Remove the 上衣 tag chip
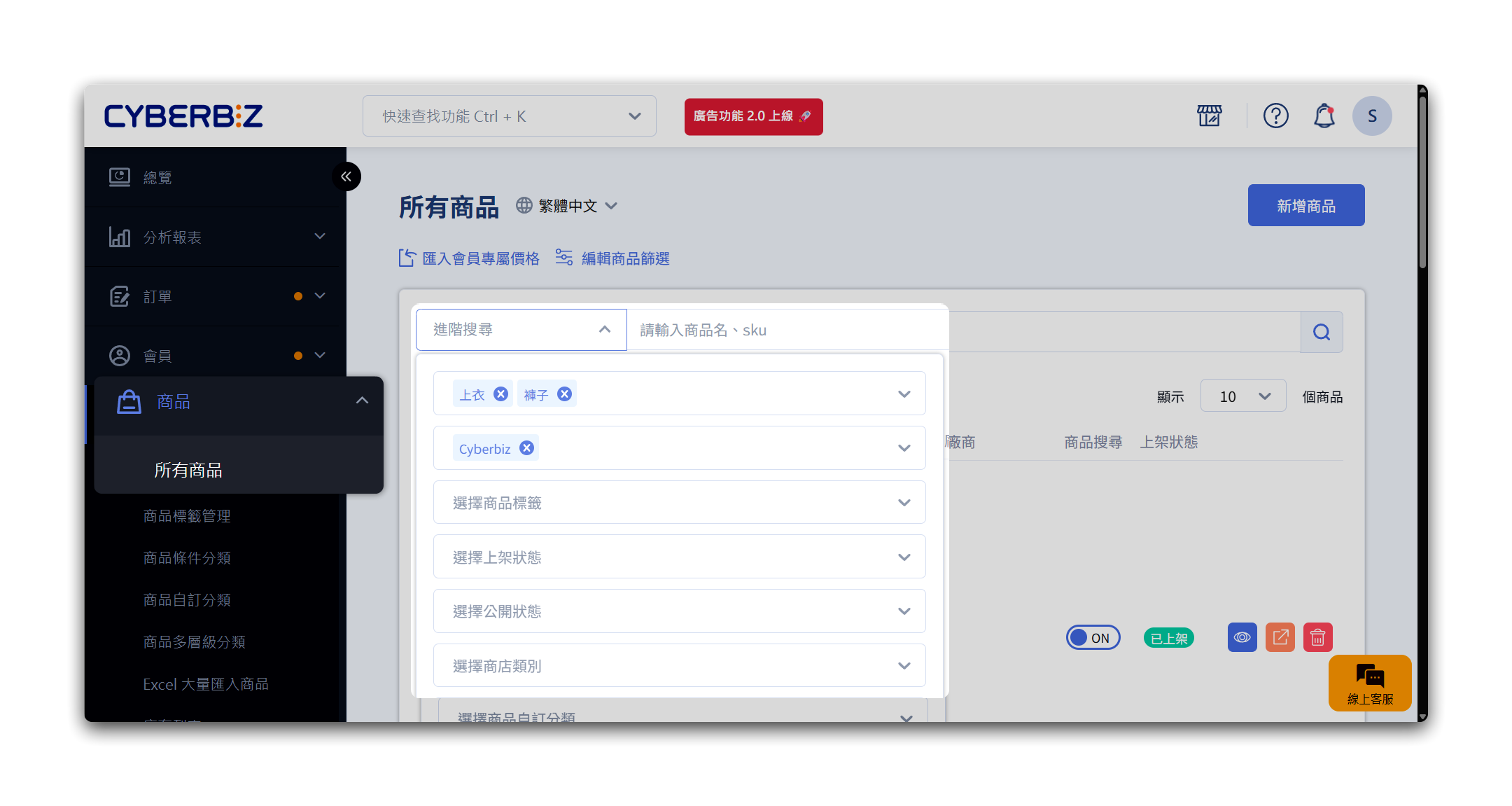Image resolution: width=1512 pixels, height=806 pixels. [500, 394]
